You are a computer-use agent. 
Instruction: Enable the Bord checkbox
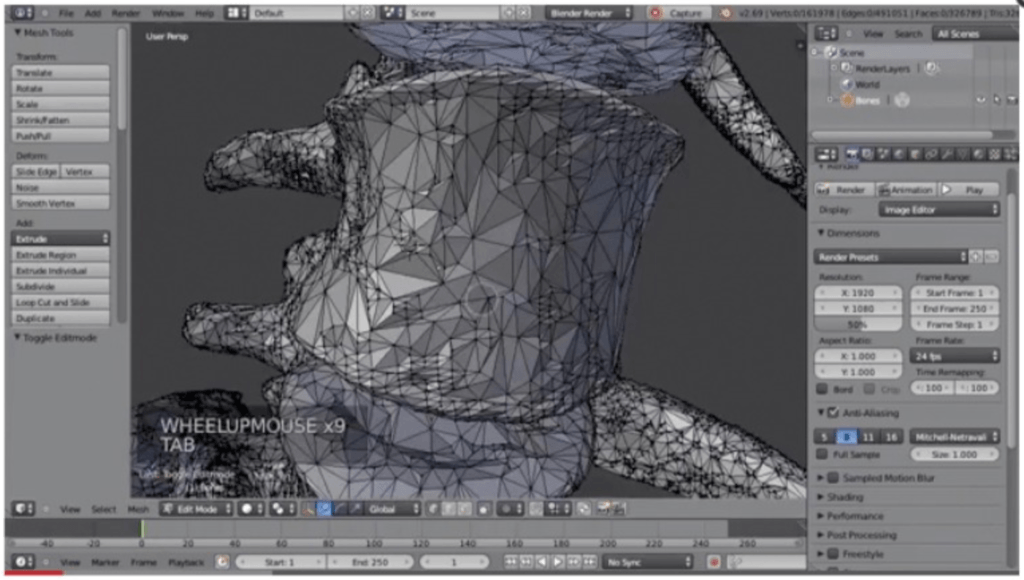point(822,388)
